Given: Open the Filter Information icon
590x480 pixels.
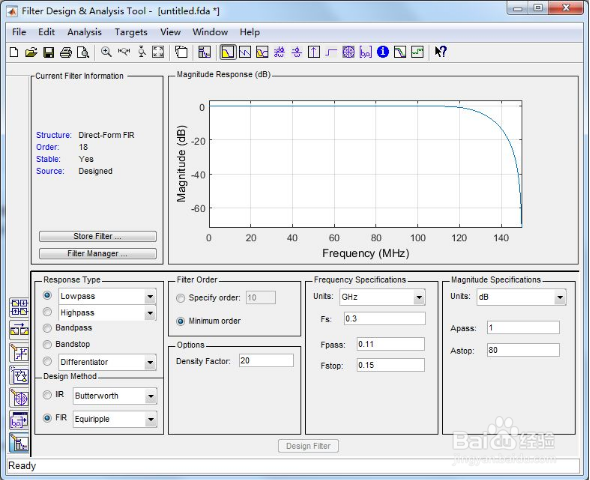Looking at the screenshot, I should [x=383, y=52].
